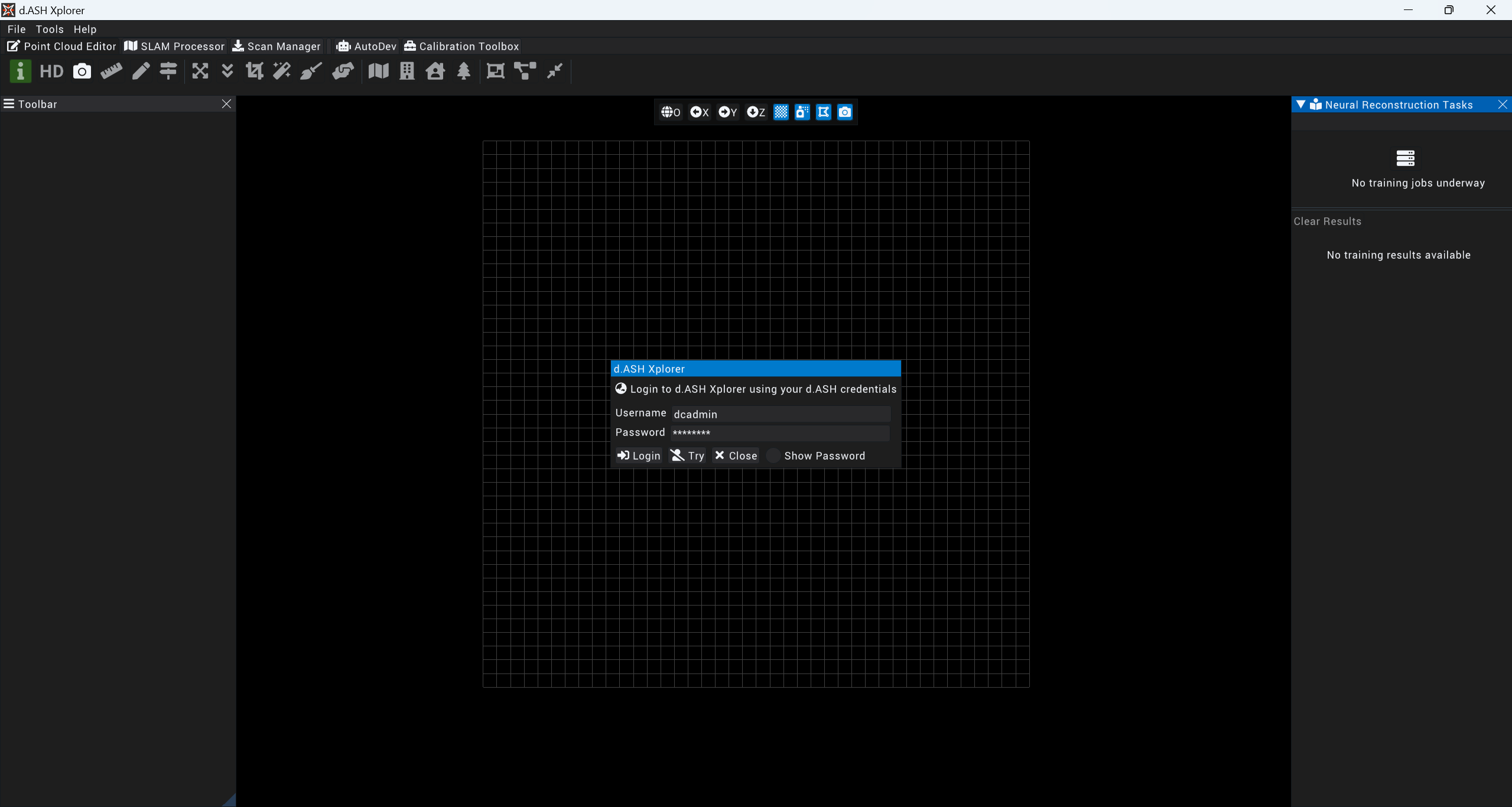Viewport: 1512px width, 807px height.
Task: Select the crop tool icon
Action: coord(255,71)
